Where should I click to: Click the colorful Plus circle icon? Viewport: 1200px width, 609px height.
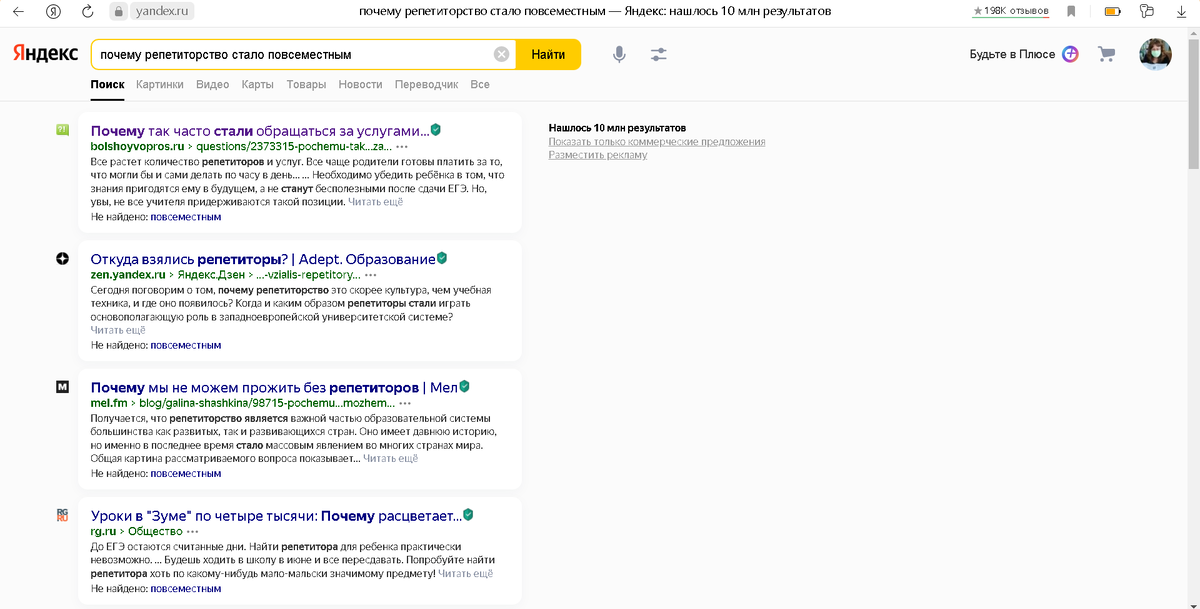tap(1070, 54)
